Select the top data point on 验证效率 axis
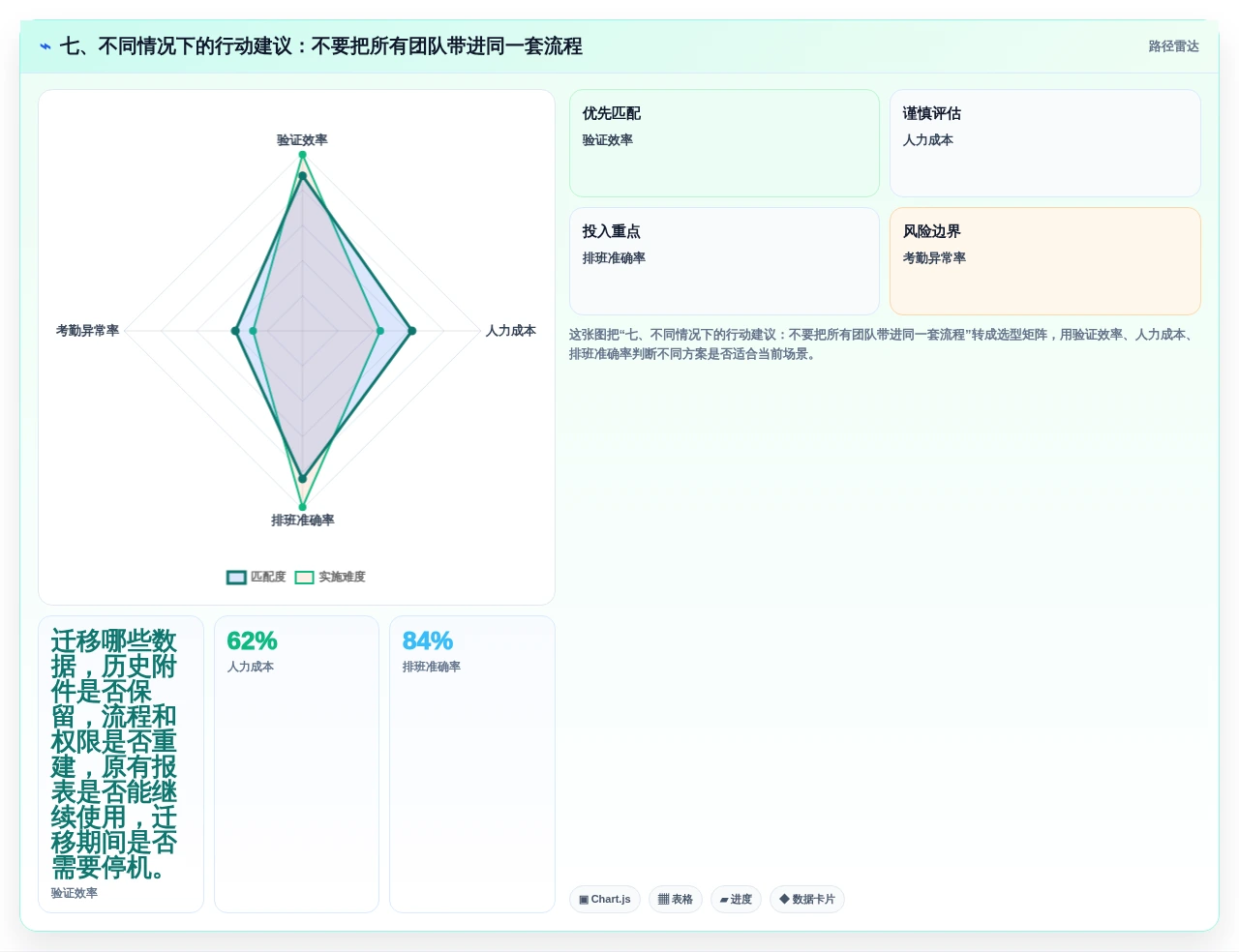1239x952 pixels. coord(302,155)
